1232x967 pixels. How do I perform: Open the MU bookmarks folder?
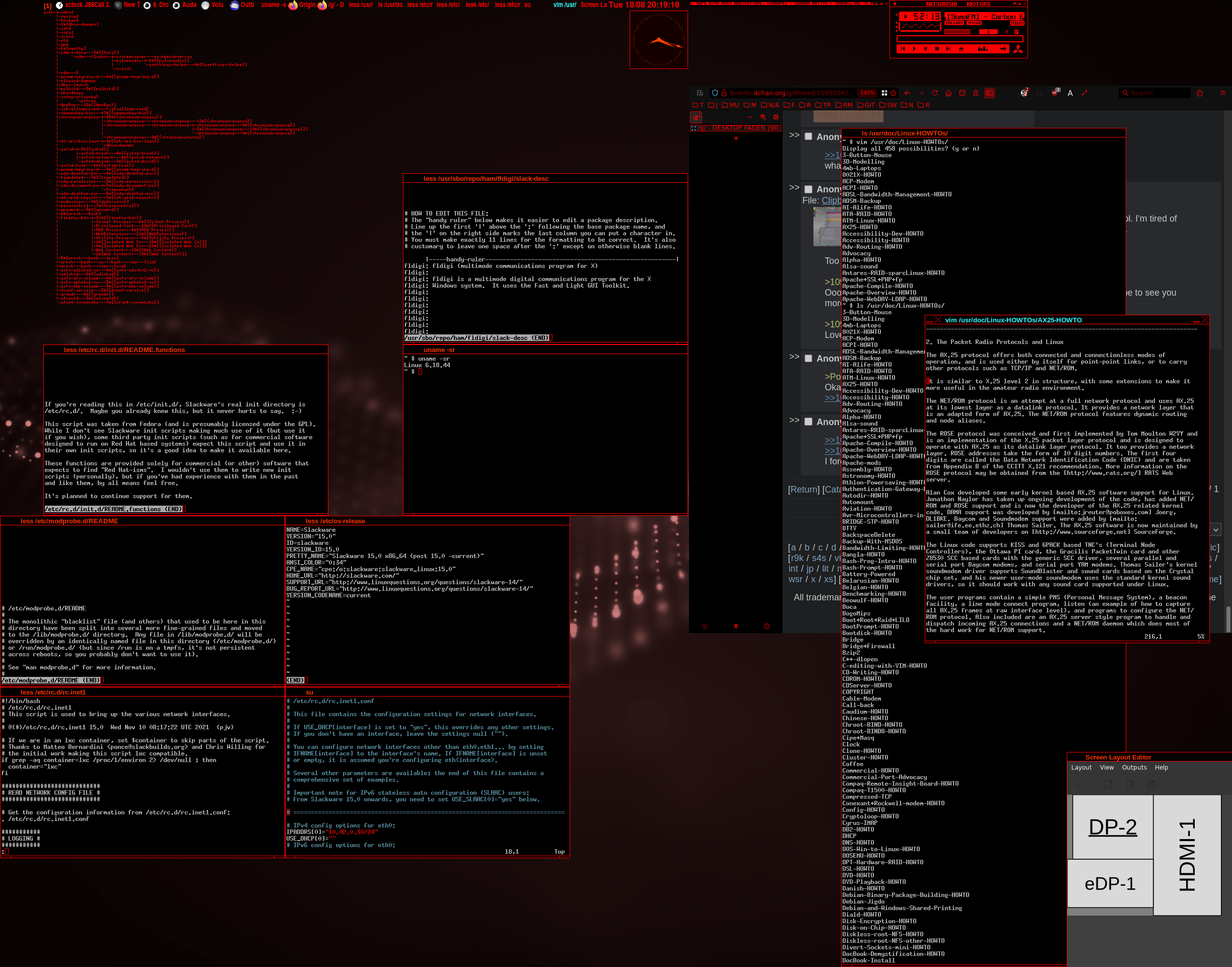730,105
